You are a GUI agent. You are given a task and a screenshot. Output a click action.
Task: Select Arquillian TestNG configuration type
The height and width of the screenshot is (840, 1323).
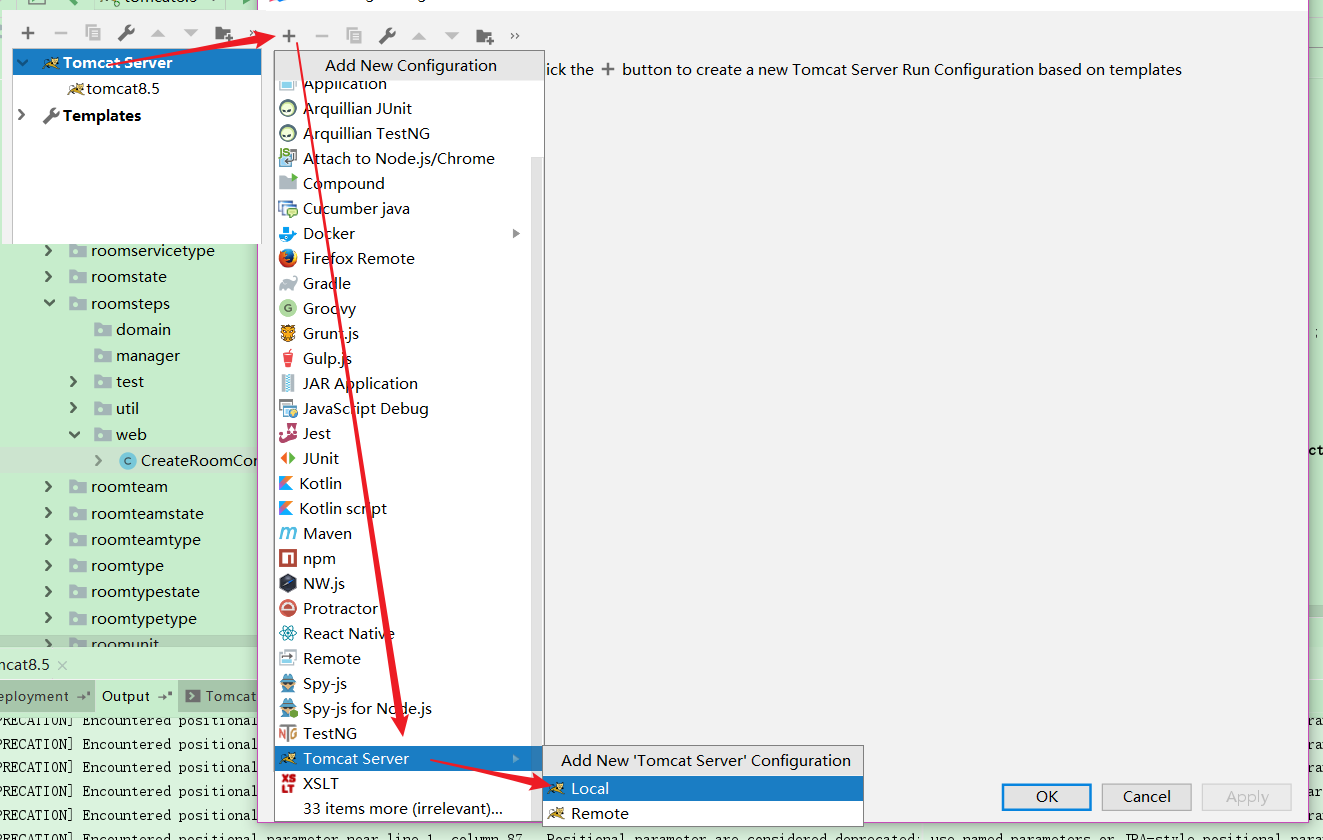tap(402, 133)
